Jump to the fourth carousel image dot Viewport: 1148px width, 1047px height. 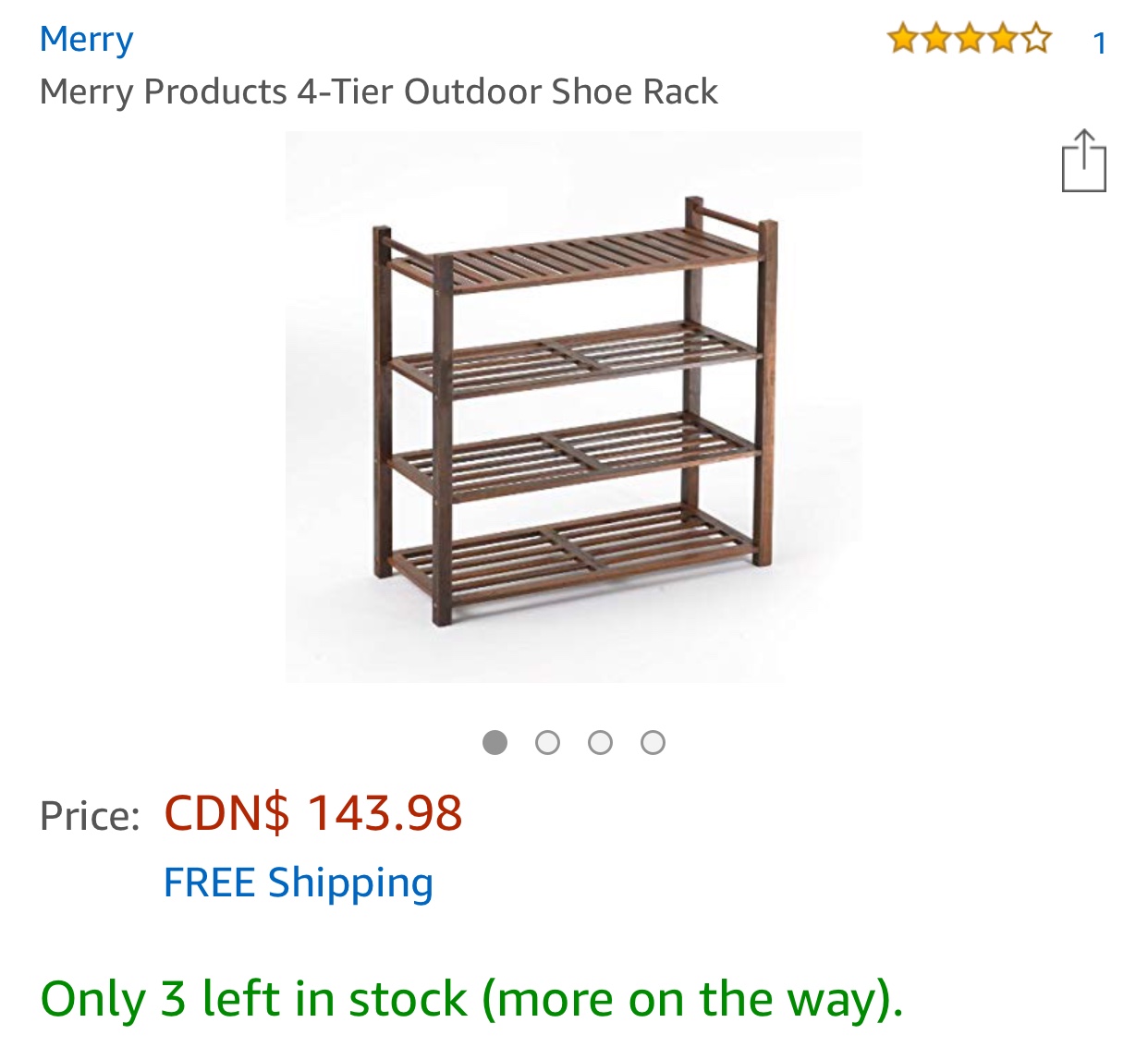click(x=653, y=742)
